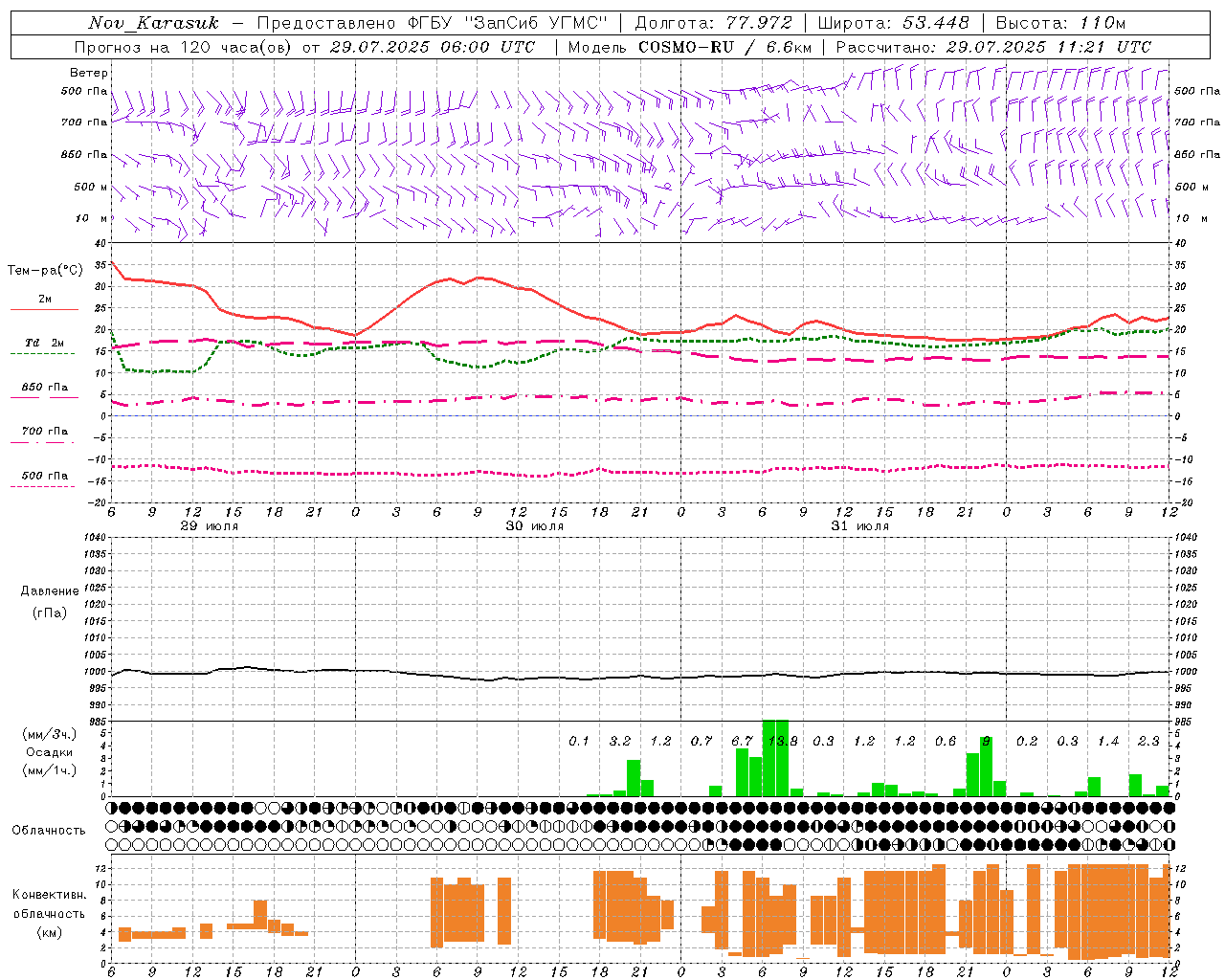1225x980 pixels.
Task: Click the (мм/1ч.) units label
Action: coord(49,770)
